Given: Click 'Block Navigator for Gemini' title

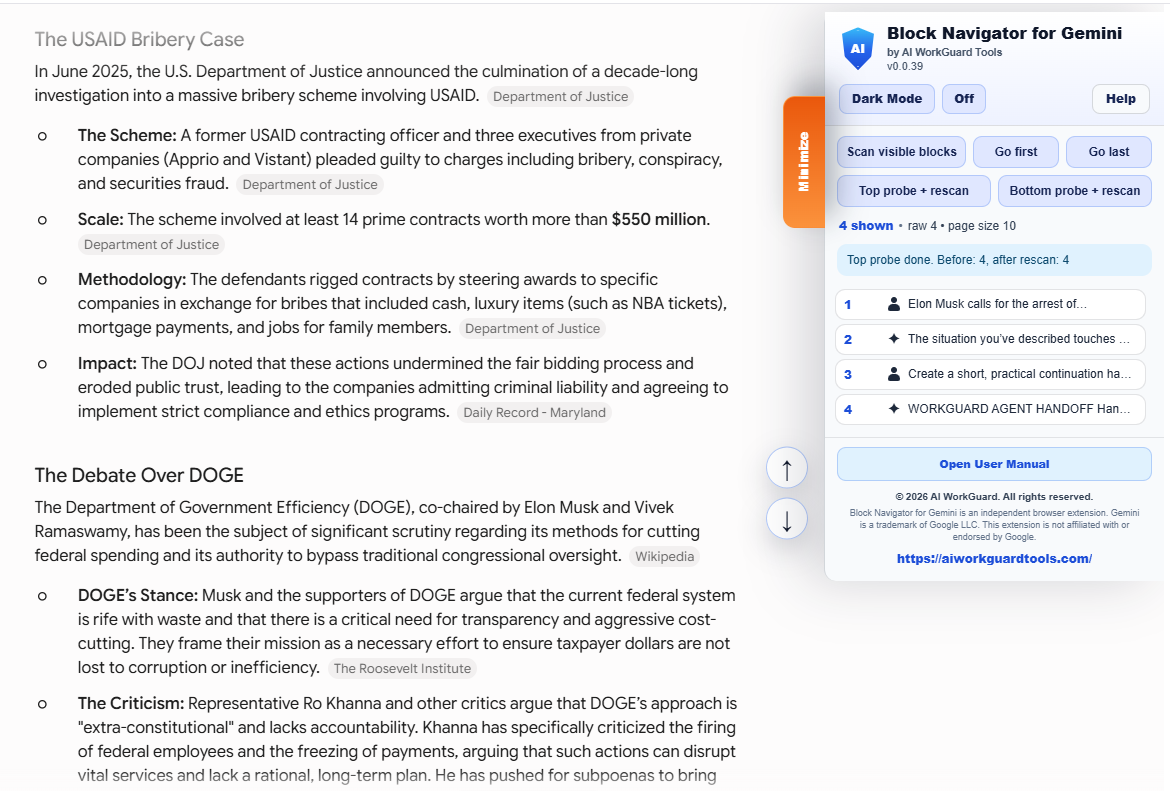Looking at the screenshot, I should (x=1004, y=33).
